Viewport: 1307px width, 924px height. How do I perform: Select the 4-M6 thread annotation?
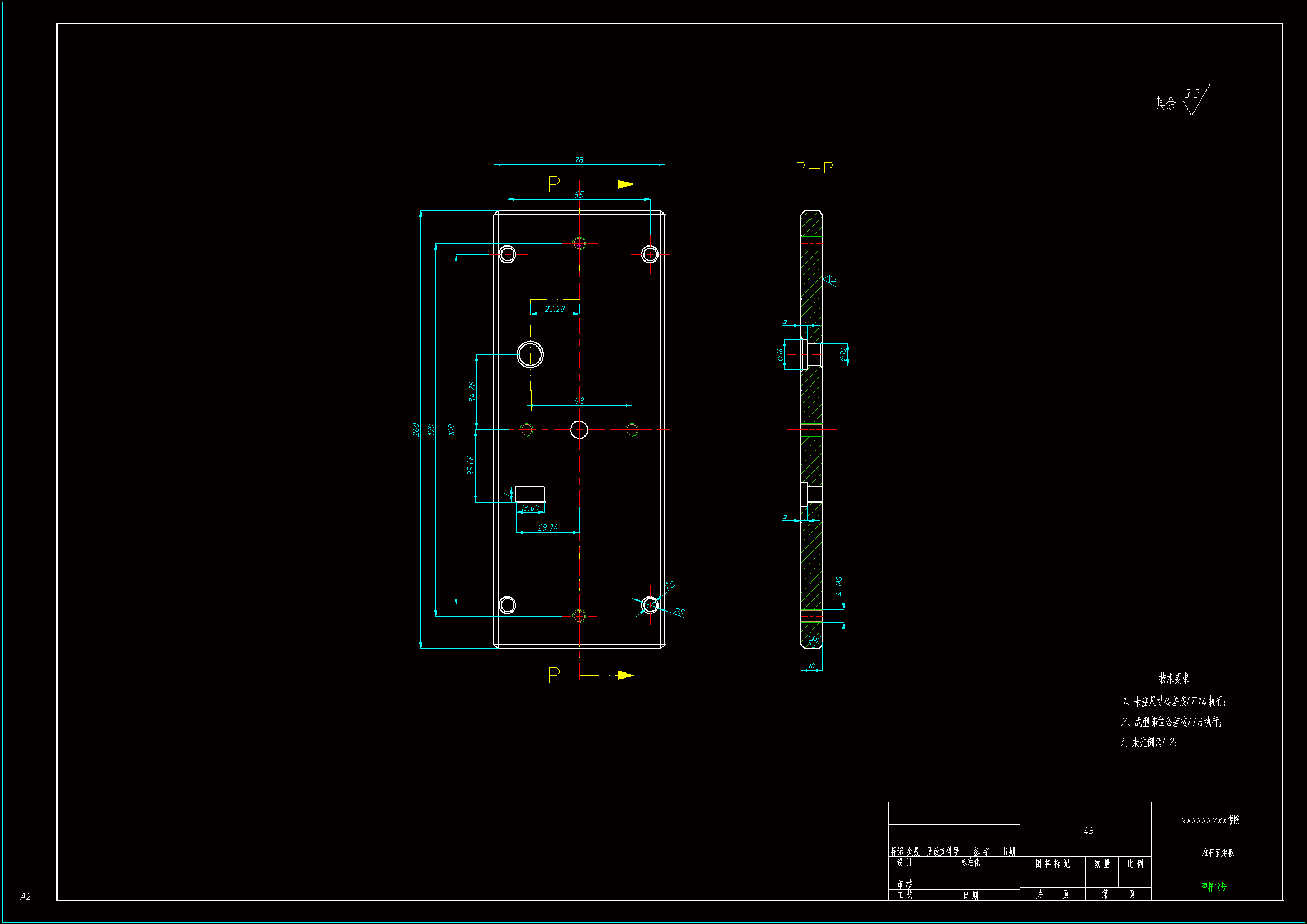point(839,586)
